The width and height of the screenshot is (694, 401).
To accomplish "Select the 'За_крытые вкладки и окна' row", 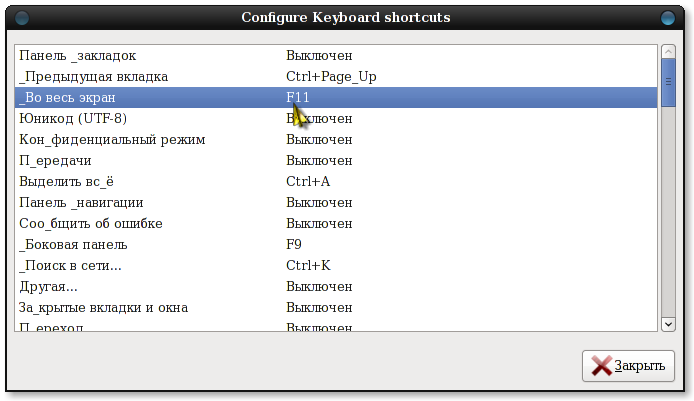I will pyautogui.click(x=336, y=308).
